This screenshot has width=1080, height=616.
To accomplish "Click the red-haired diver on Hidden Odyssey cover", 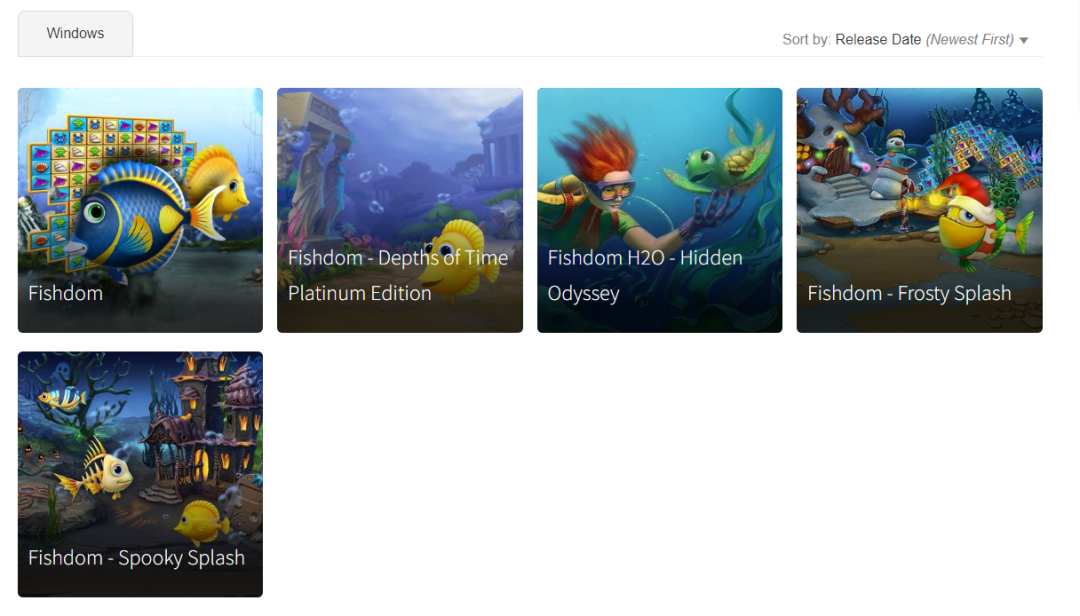I will click(599, 186).
